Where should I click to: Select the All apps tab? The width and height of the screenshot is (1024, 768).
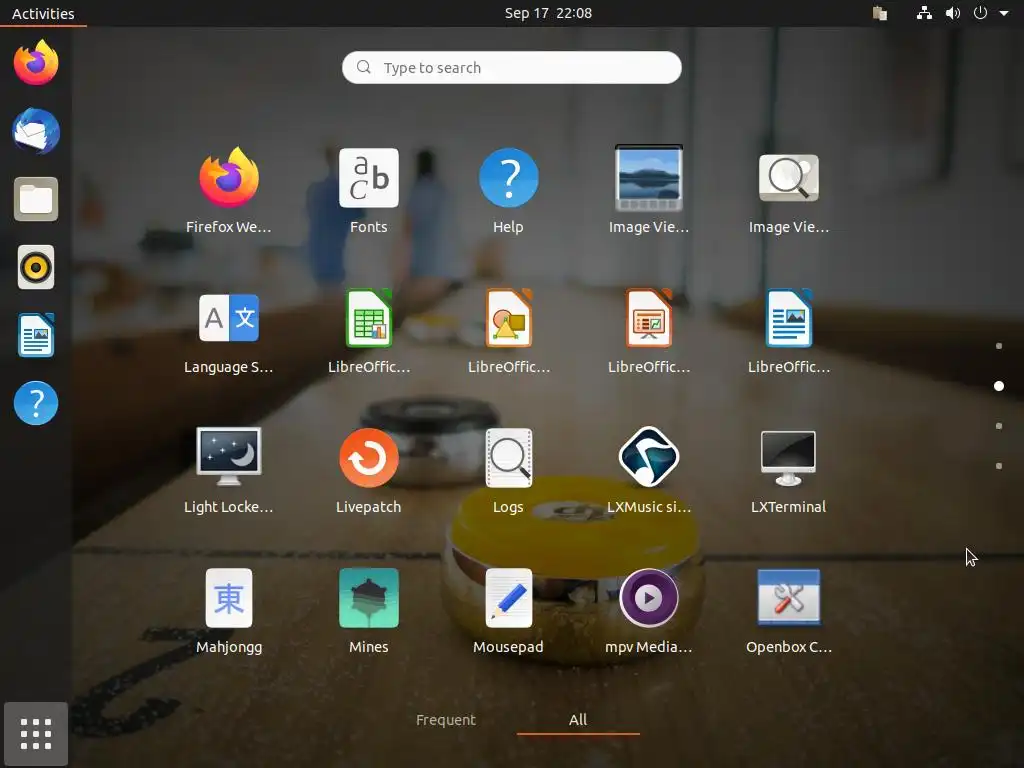pyautogui.click(x=577, y=720)
